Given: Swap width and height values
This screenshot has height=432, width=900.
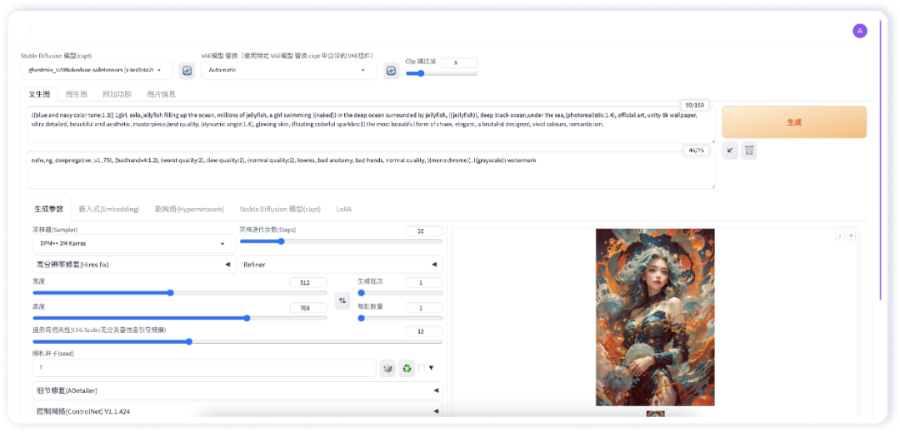Looking at the screenshot, I should click(342, 300).
